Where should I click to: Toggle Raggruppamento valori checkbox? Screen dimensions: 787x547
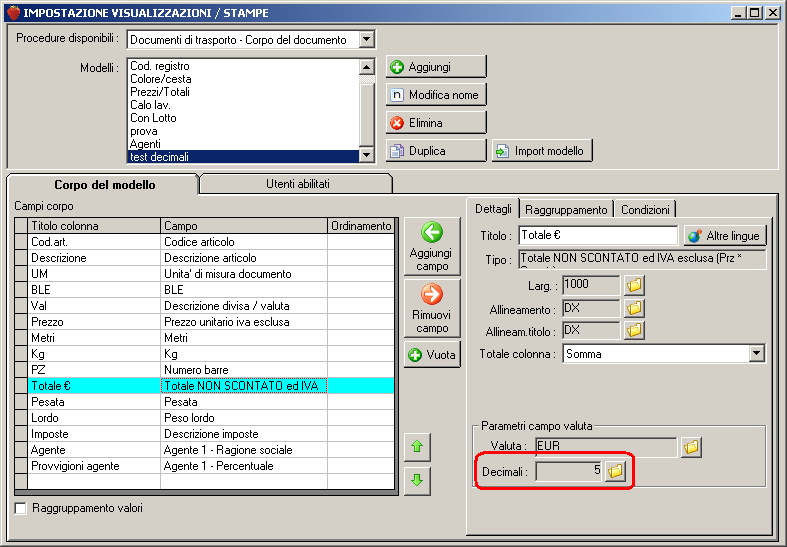(x=21, y=508)
